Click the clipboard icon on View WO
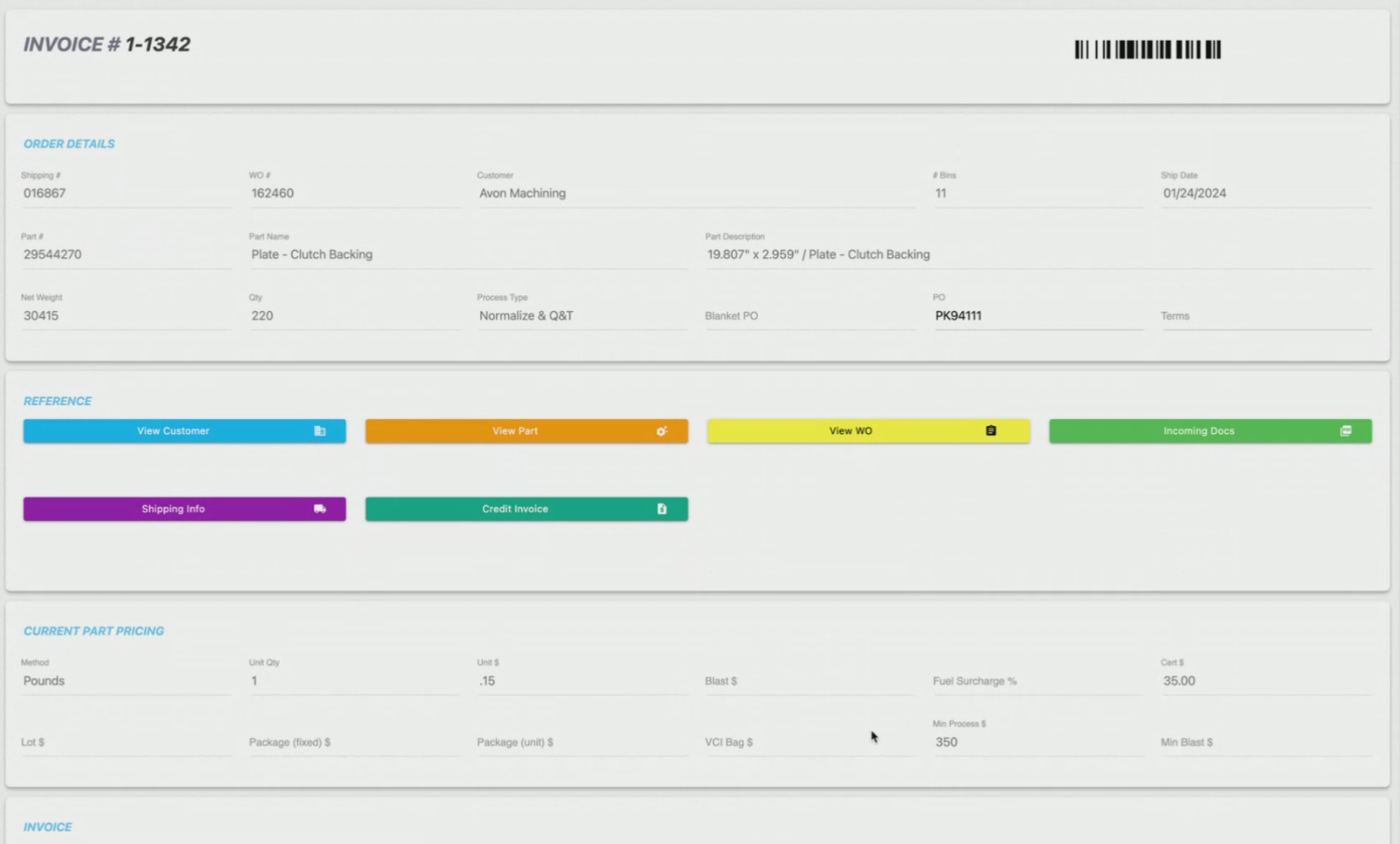Screen dimensions: 1400x844 pos(991,431)
